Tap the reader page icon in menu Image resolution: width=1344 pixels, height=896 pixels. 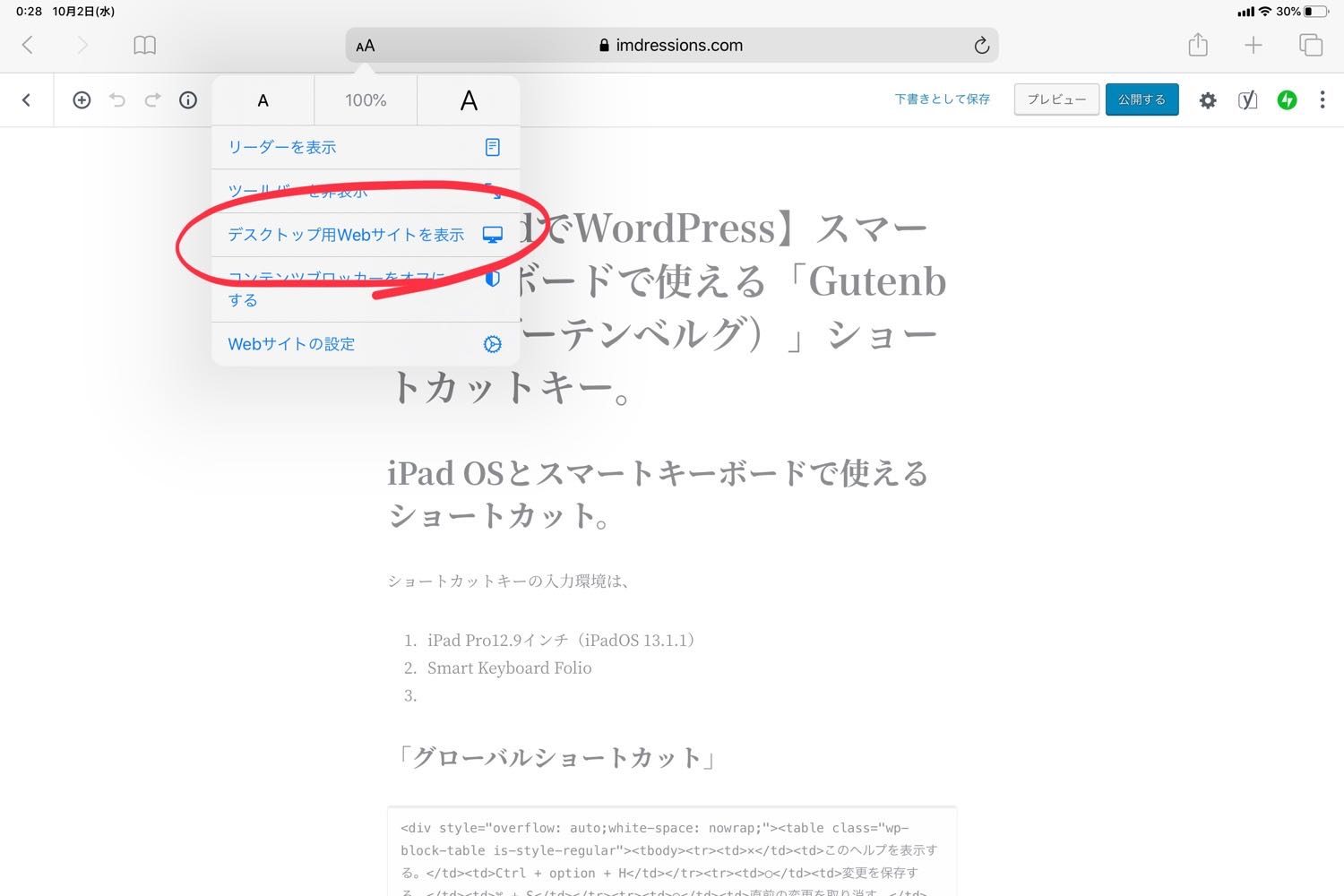(492, 147)
